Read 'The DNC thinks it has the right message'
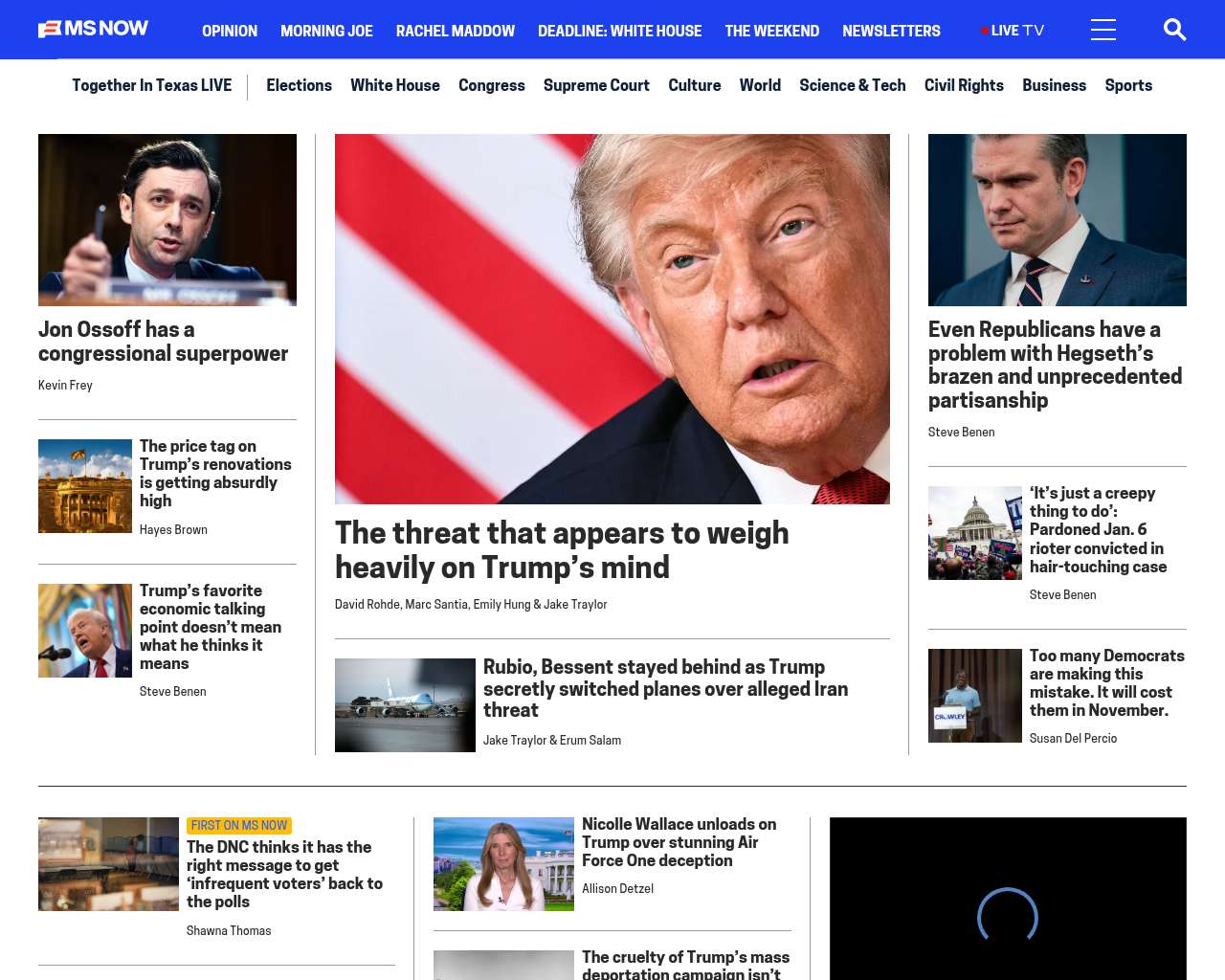The height and width of the screenshot is (980, 1225). 284,874
